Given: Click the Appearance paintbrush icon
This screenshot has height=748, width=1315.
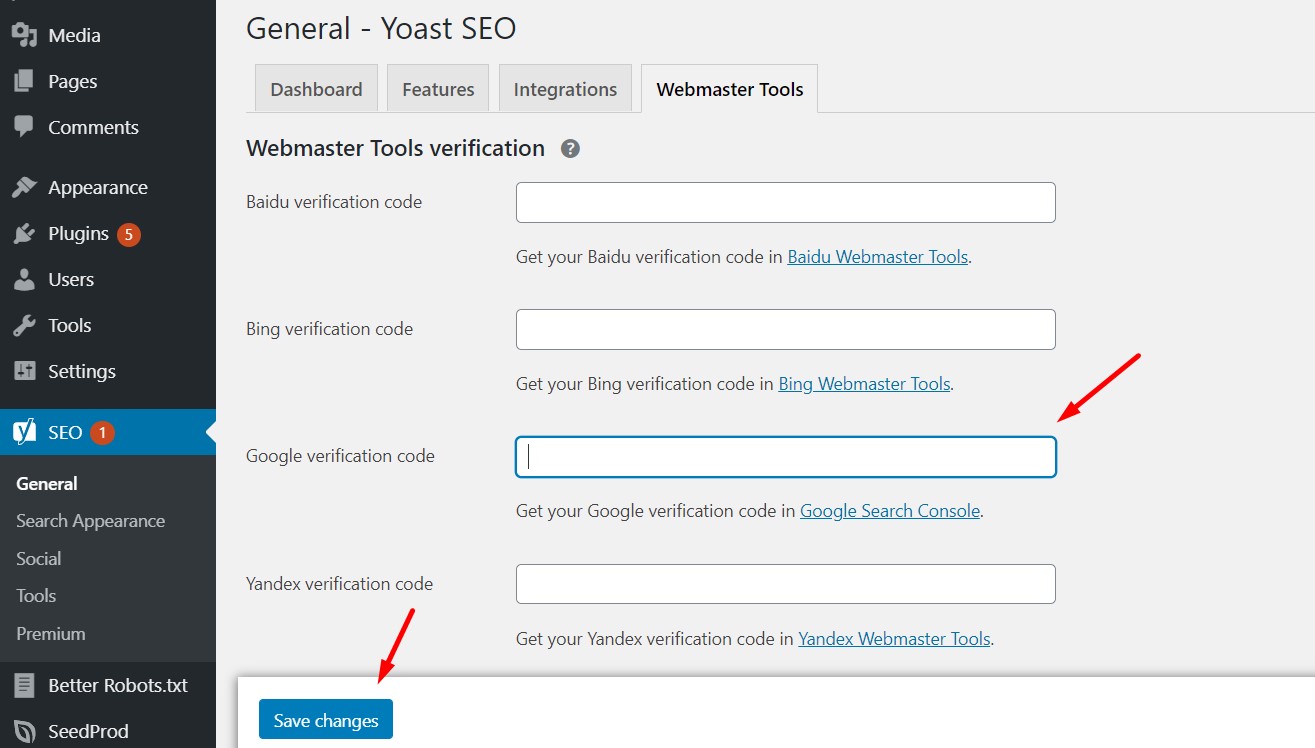Looking at the screenshot, I should point(24,187).
